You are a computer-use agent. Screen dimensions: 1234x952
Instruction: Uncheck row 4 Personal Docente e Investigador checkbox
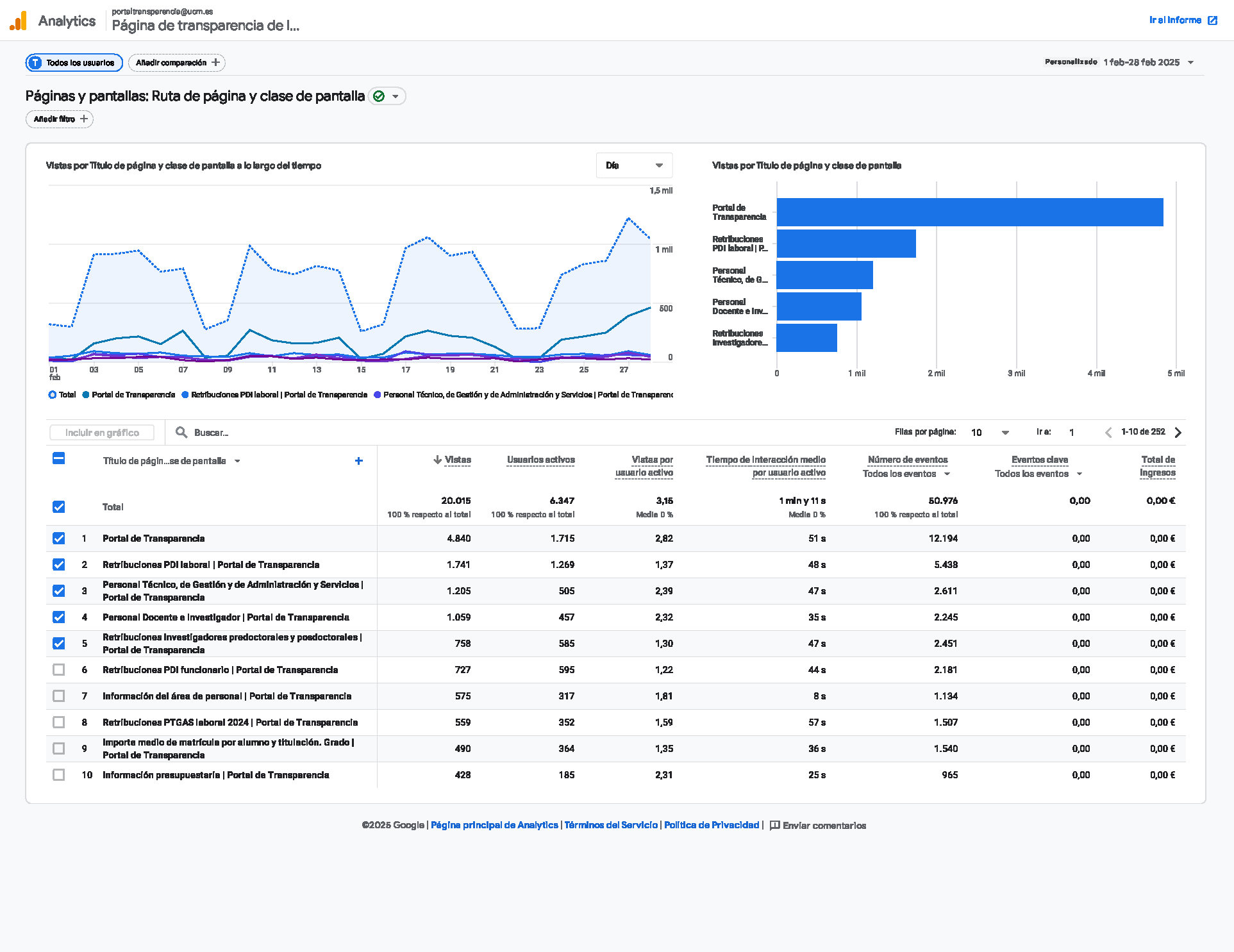coord(58,617)
